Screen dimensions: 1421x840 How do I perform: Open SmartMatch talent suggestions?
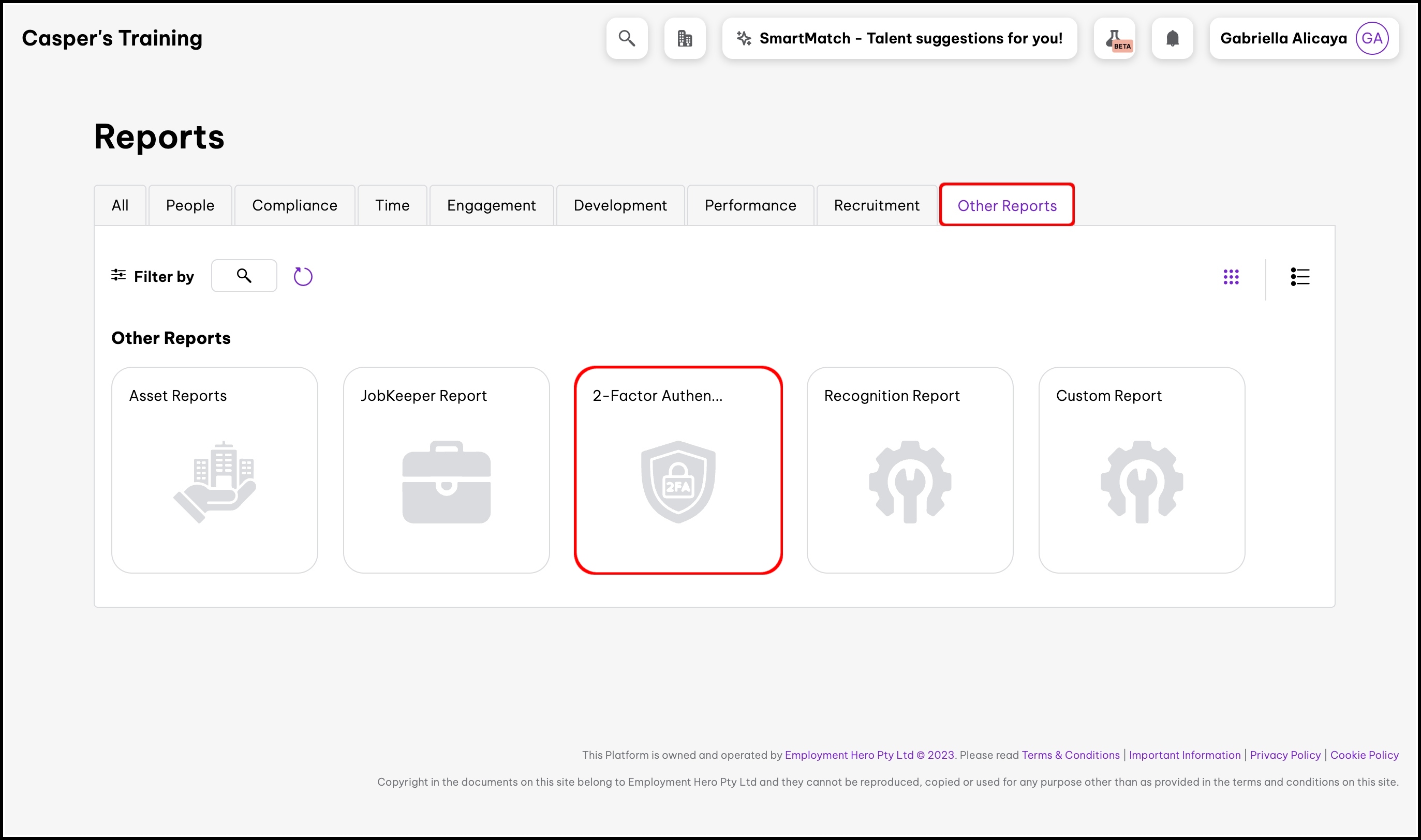[899, 38]
